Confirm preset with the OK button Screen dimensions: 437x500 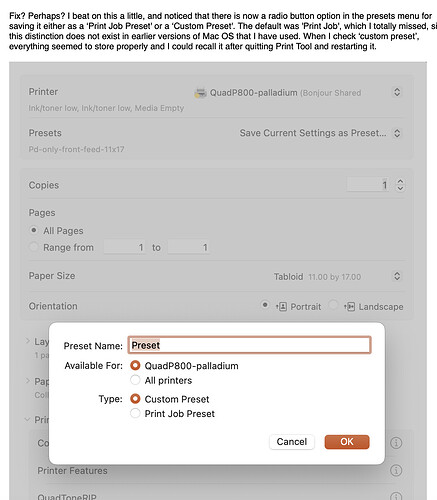[x=347, y=442]
